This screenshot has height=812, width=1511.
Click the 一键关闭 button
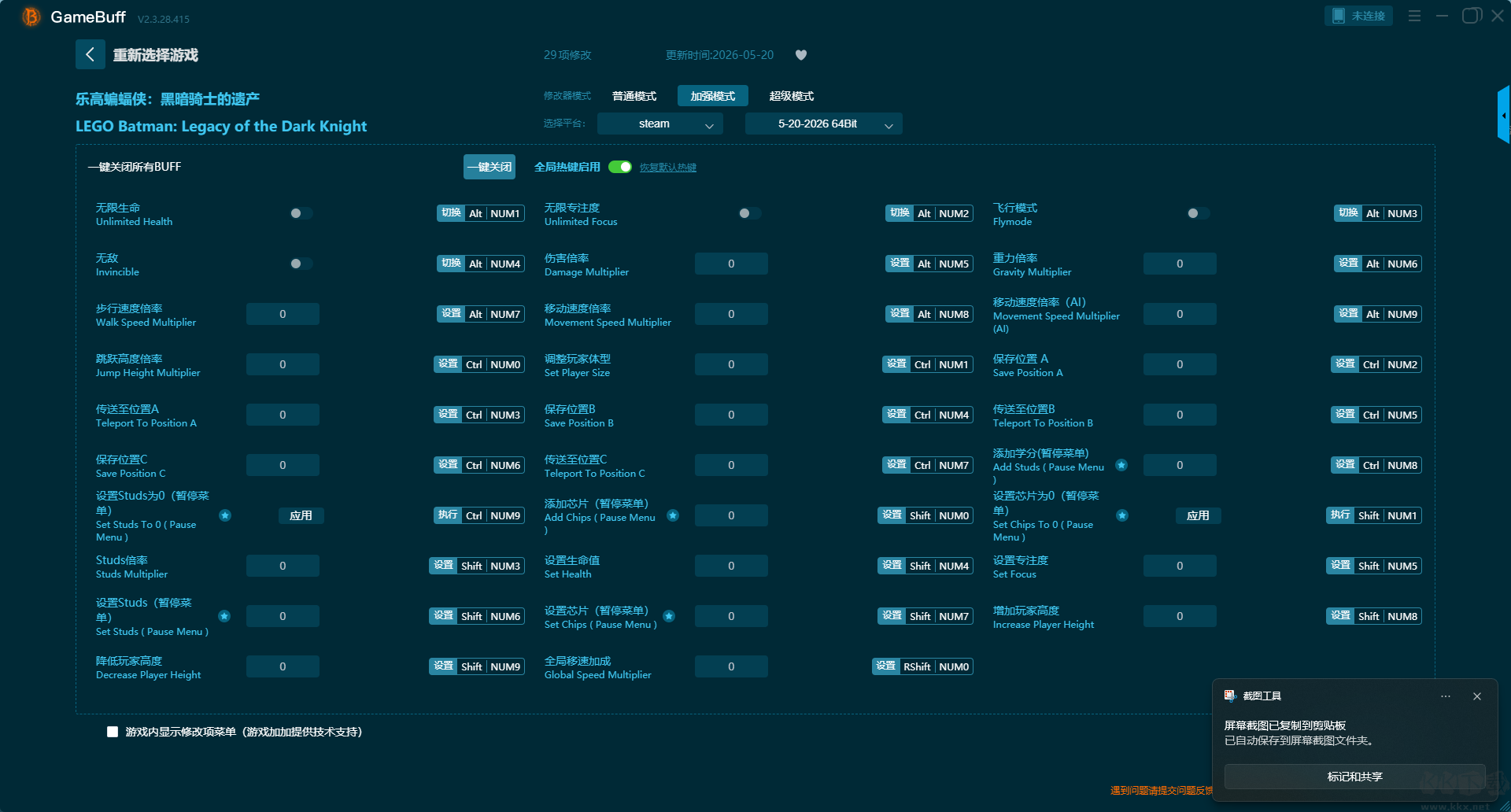490,167
